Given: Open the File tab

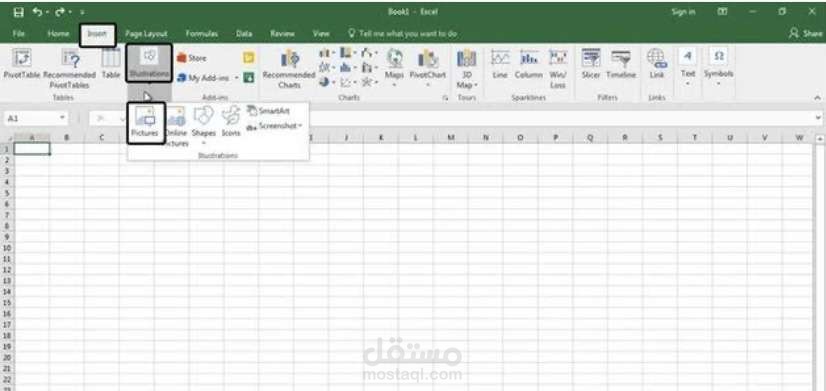Looking at the screenshot, I should (18, 34).
